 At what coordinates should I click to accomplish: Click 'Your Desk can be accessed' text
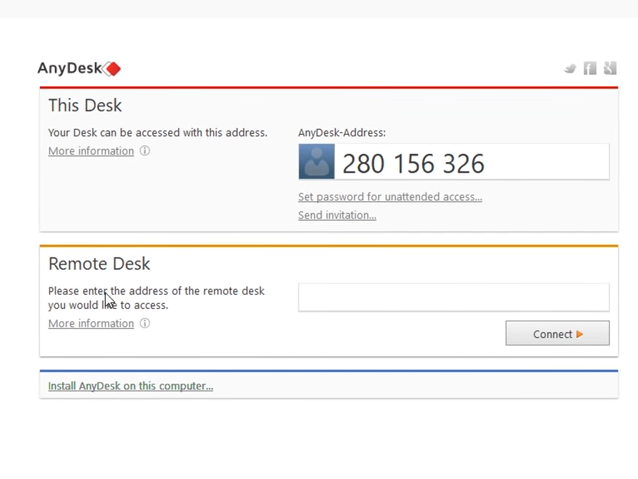coord(158,133)
